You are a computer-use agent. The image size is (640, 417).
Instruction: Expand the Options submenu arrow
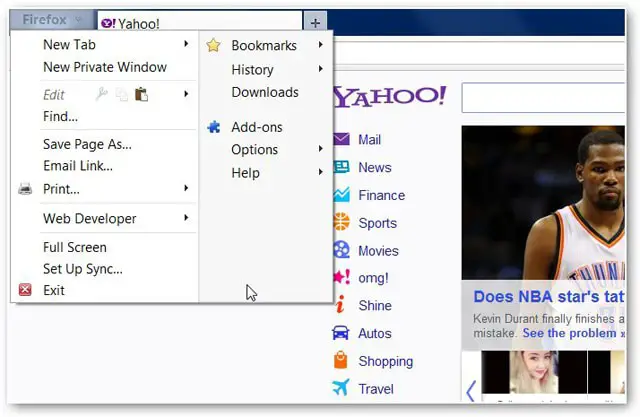pyautogui.click(x=321, y=149)
